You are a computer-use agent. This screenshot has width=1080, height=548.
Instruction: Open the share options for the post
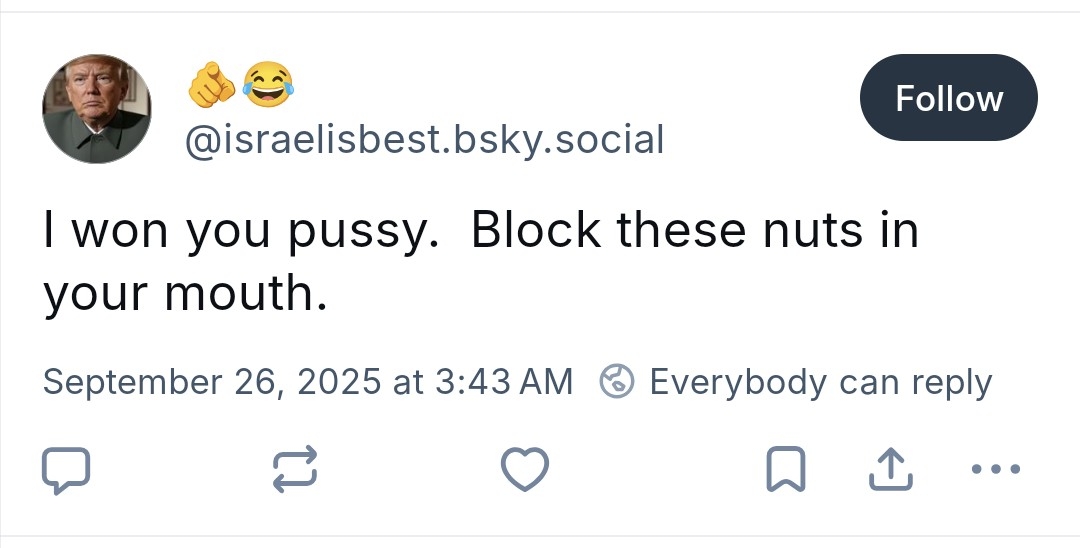tap(891, 470)
